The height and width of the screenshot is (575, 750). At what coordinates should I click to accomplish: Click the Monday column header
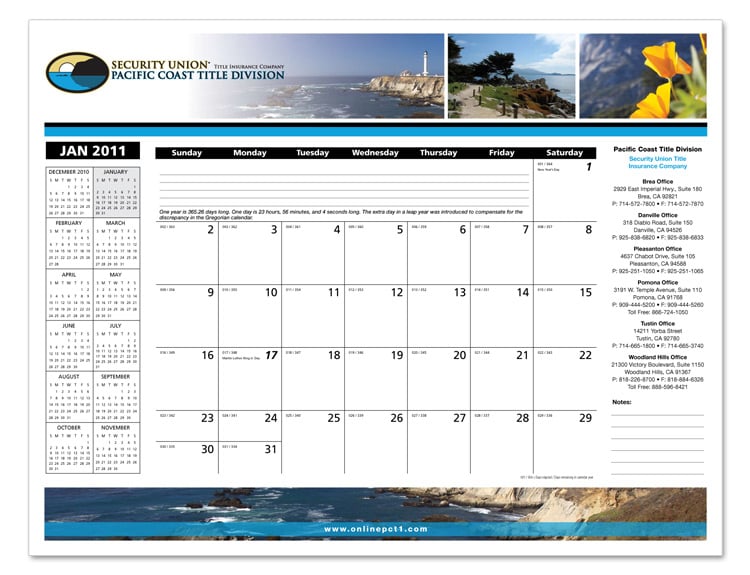(x=250, y=153)
